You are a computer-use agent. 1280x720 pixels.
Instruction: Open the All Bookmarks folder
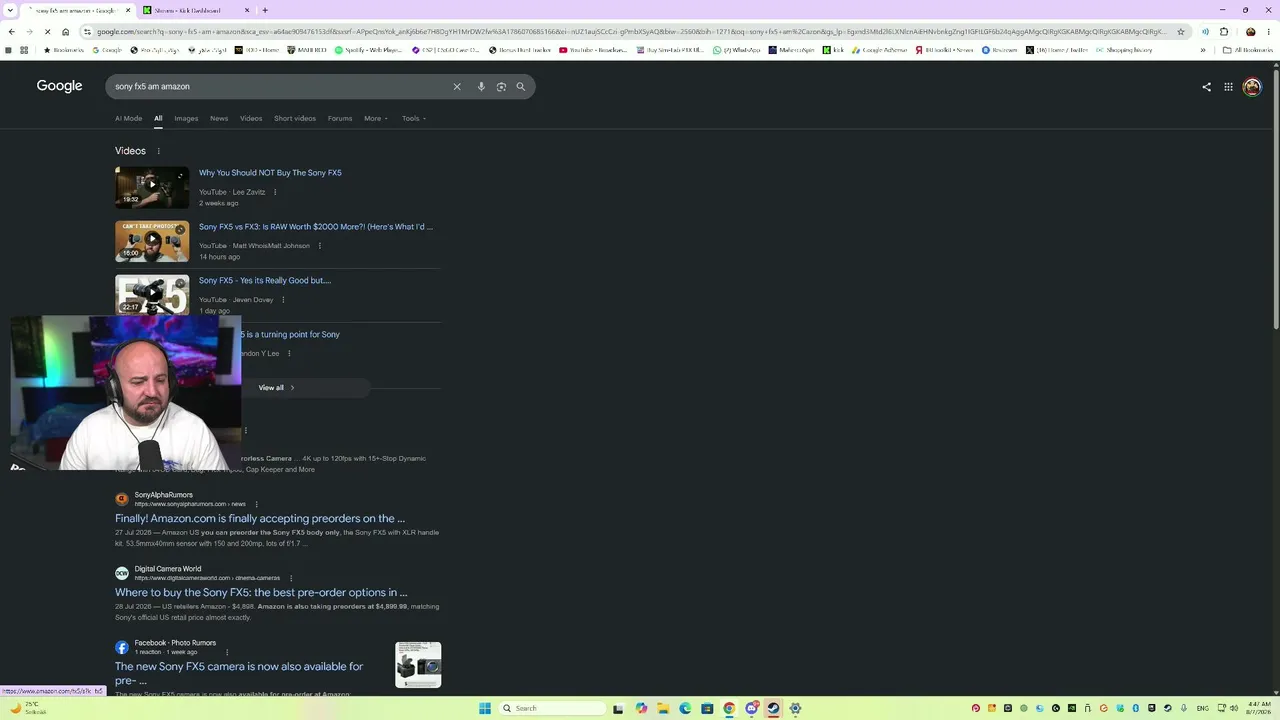[1247, 50]
